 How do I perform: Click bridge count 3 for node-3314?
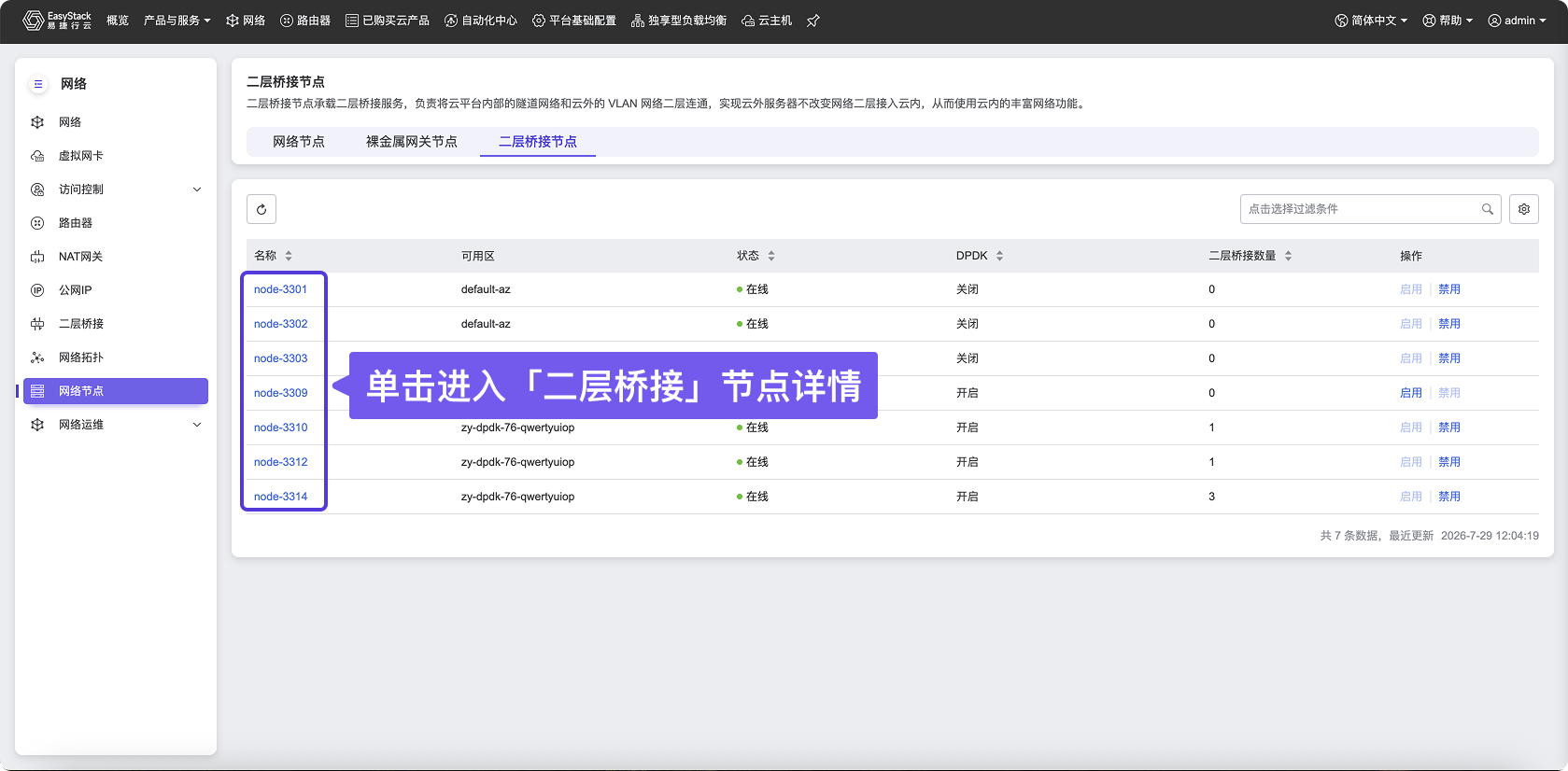coord(1212,497)
